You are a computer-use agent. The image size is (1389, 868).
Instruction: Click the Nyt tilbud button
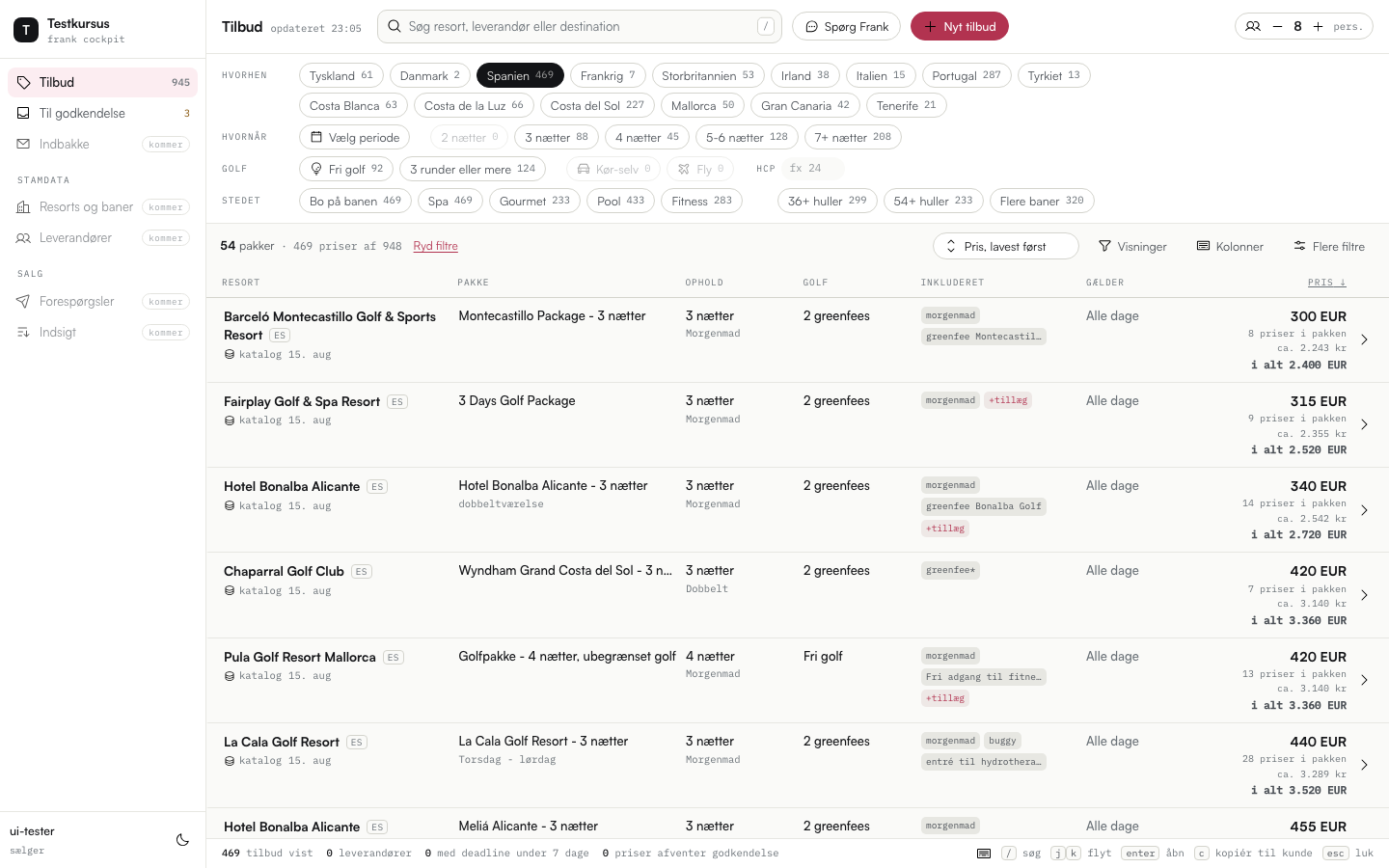point(960,27)
